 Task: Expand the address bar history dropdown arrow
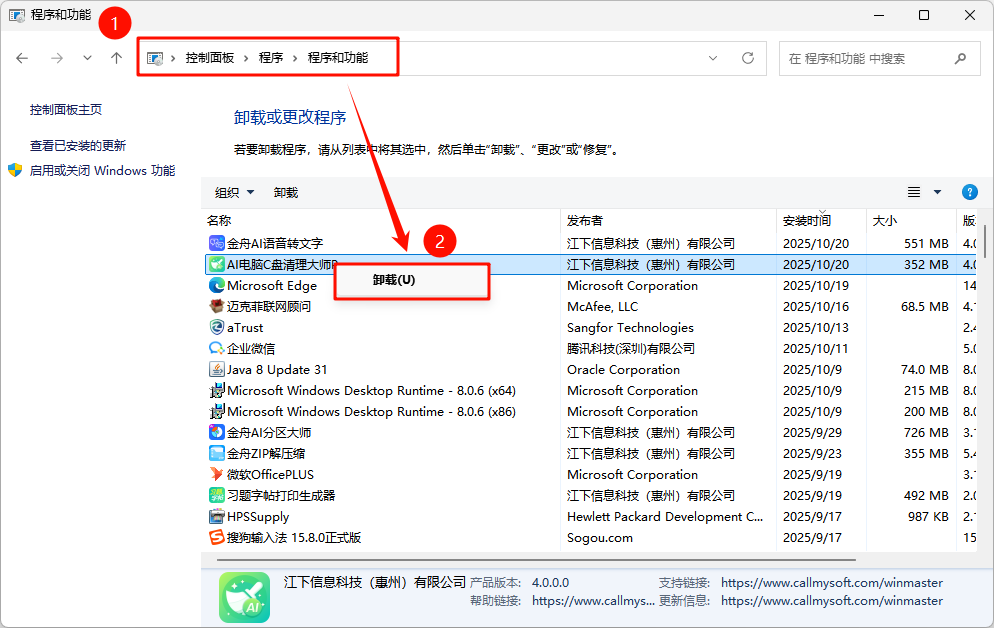tap(714, 58)
